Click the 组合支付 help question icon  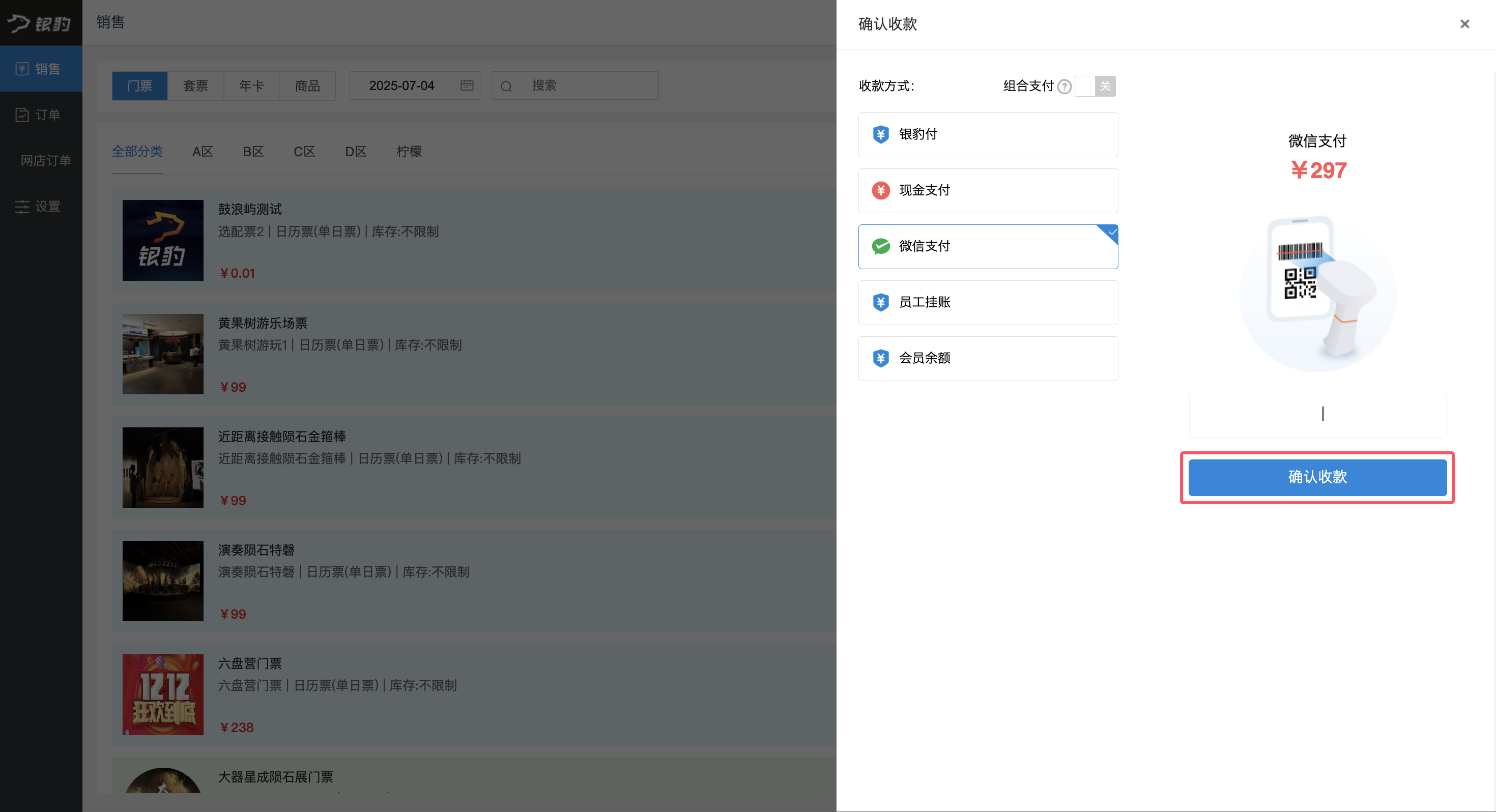click(1064, 86)
